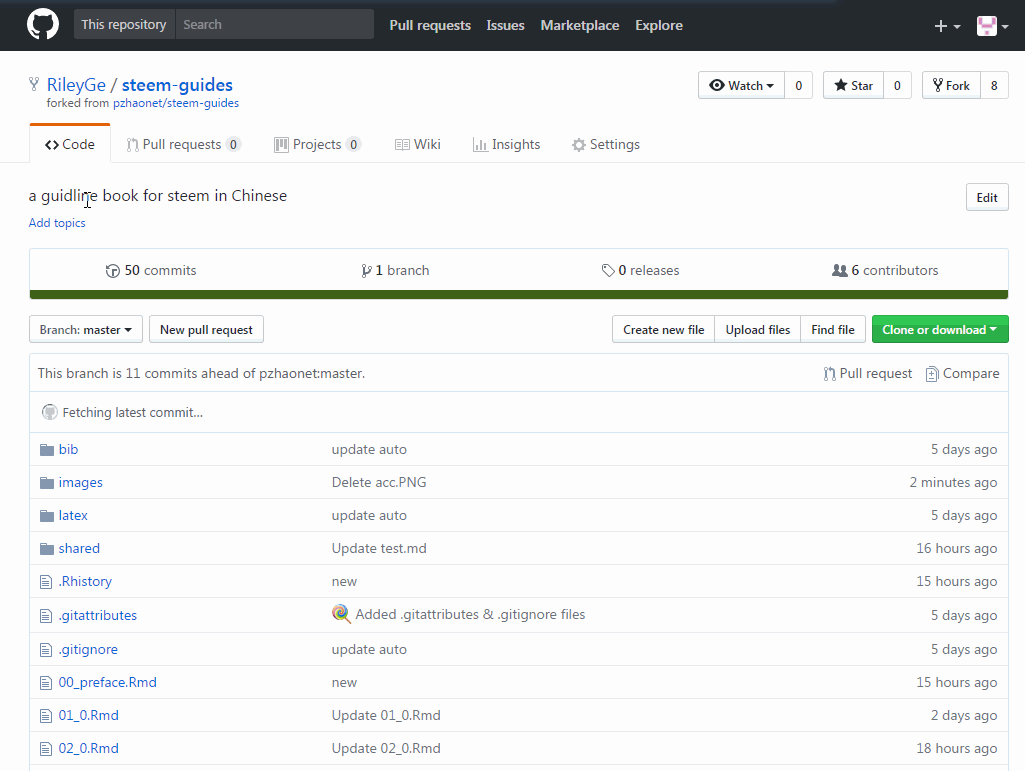View the stargazers count 0
The width and height of the screenshot is (1025, 771).
[x=897, y=86]
